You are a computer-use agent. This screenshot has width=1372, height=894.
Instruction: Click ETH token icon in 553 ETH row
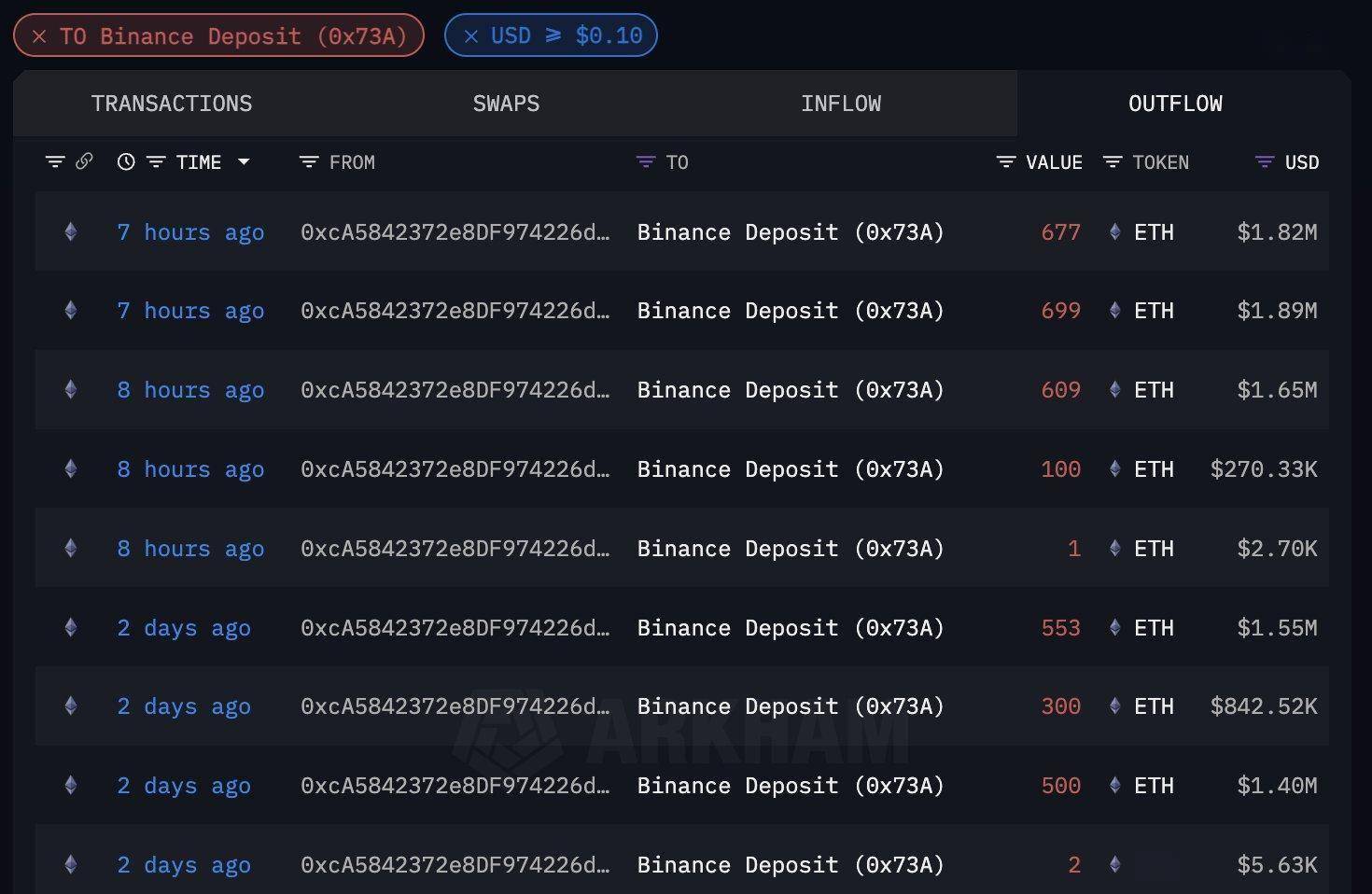pos(1114,627)
